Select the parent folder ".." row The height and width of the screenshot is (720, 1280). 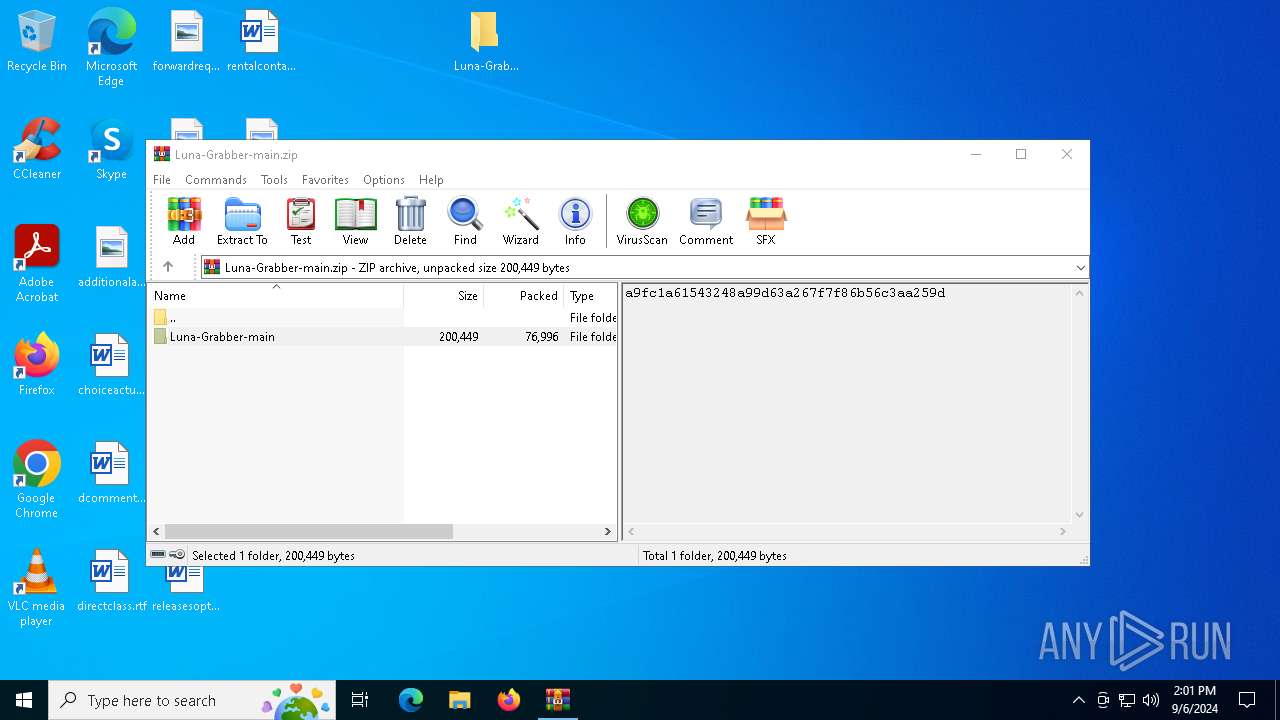coord(383,318)
